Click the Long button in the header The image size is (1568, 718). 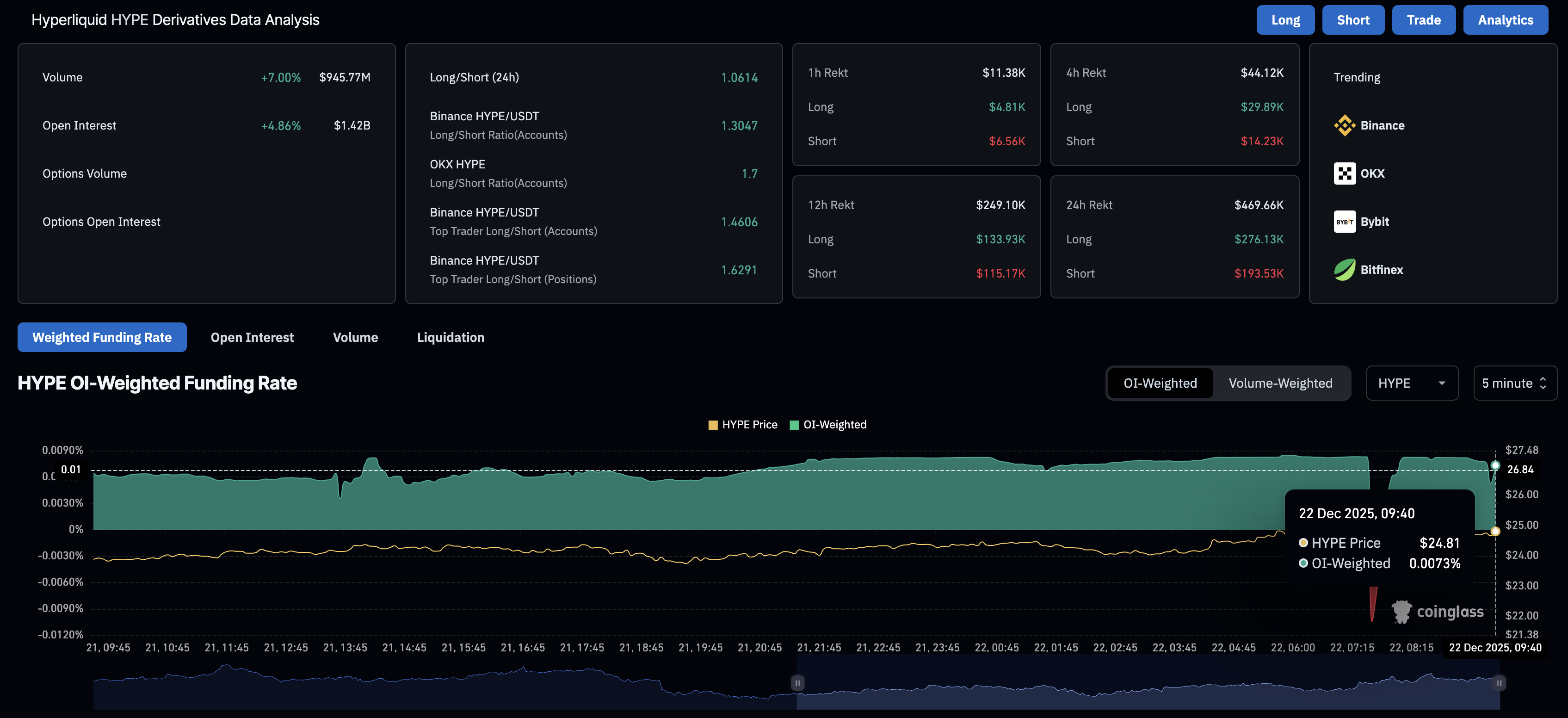coord(1285,19)
